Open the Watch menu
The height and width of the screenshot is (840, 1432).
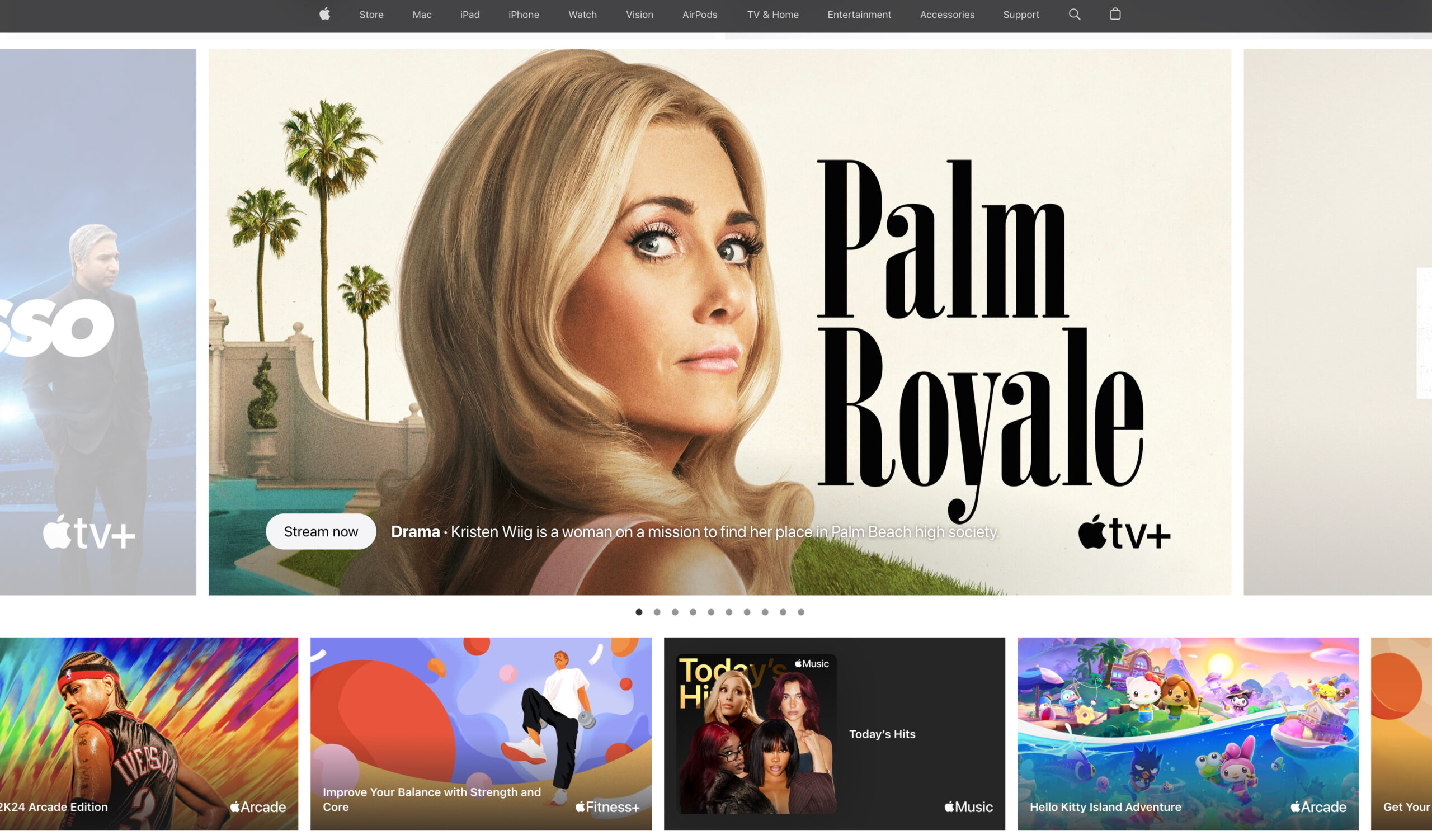582,15
